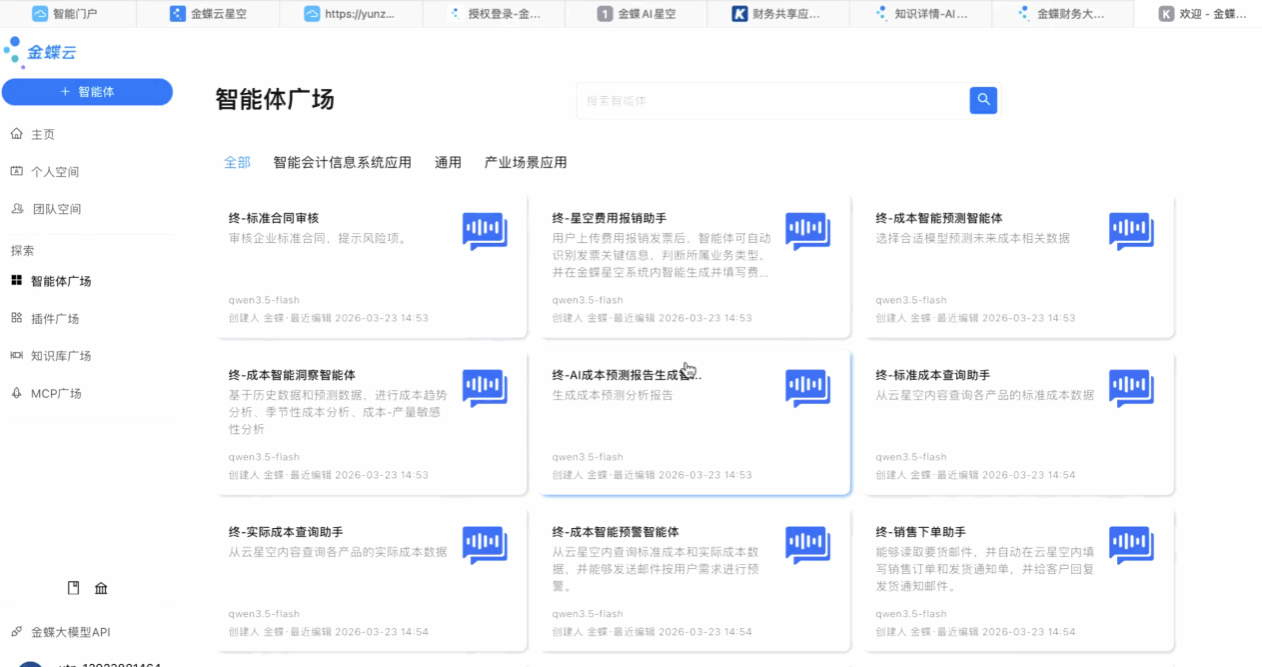Select the 全部 filter tab
Screen dimensions: 1262x667
pos(237,161)
